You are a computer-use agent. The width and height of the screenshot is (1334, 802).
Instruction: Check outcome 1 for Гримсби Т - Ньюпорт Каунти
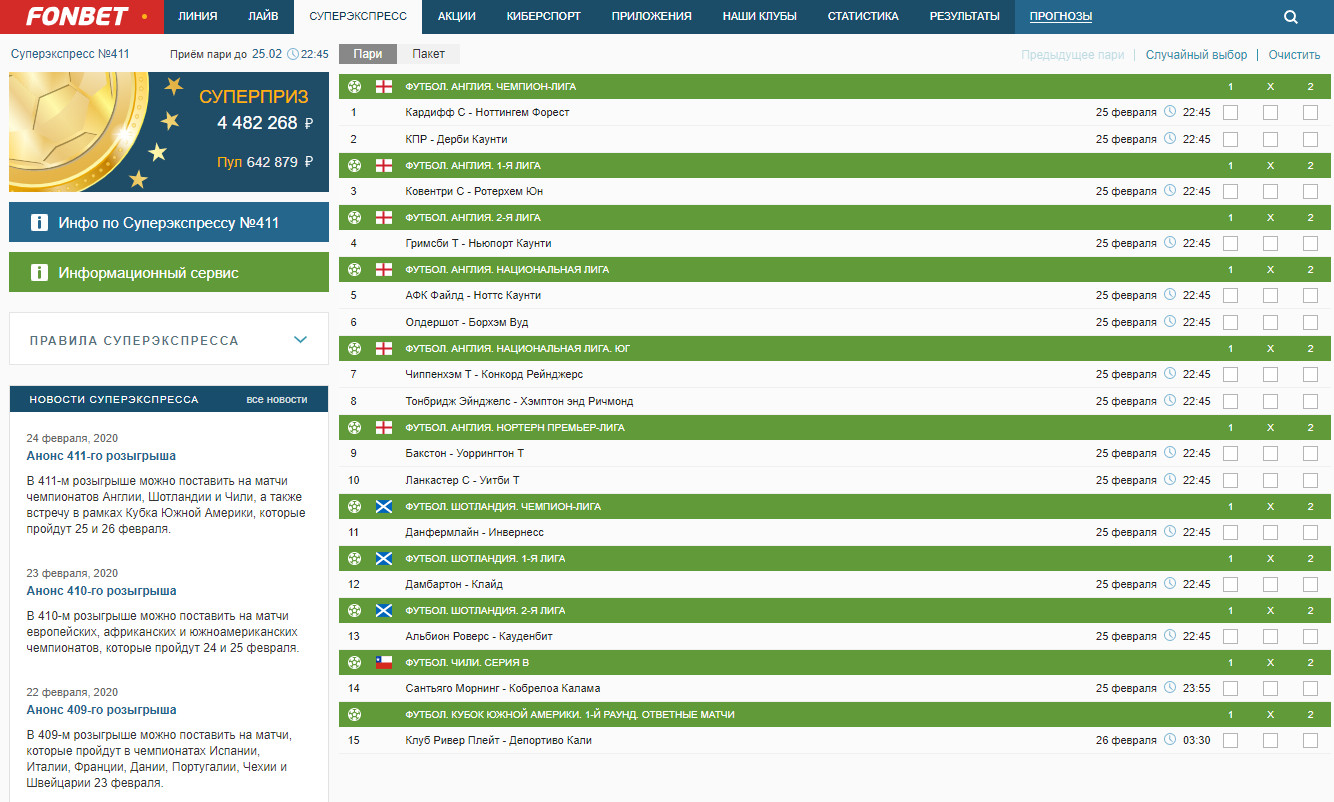pos(1230,243)
